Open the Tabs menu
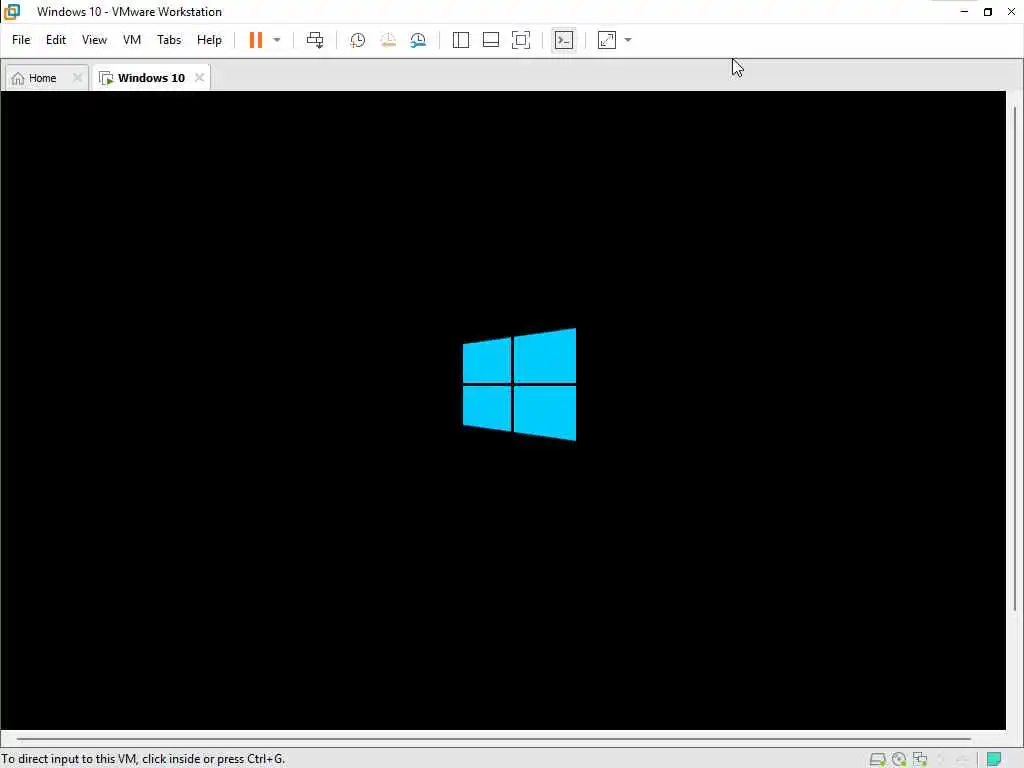Image resolution: width=1024 pixels, height=768 pixels. tap(169, 40)
